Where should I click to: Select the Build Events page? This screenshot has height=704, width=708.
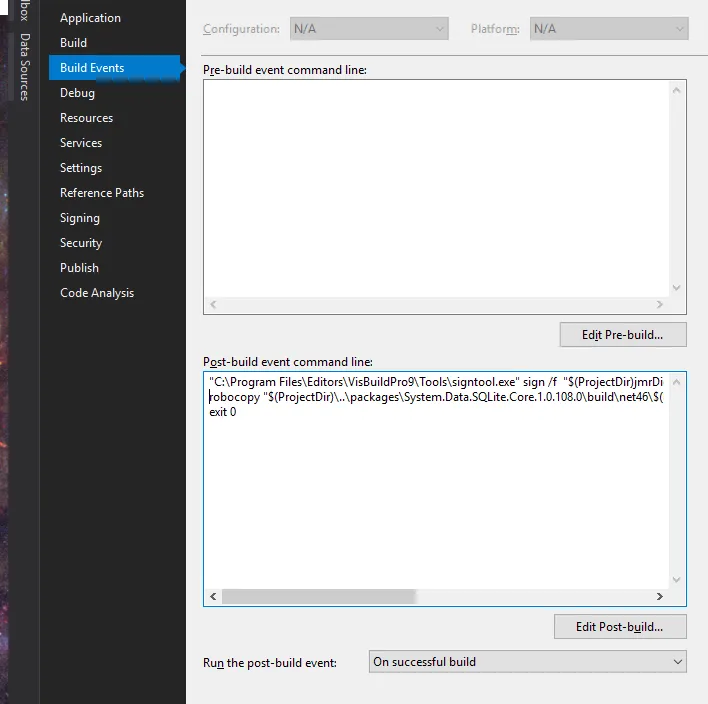point(114,68)
